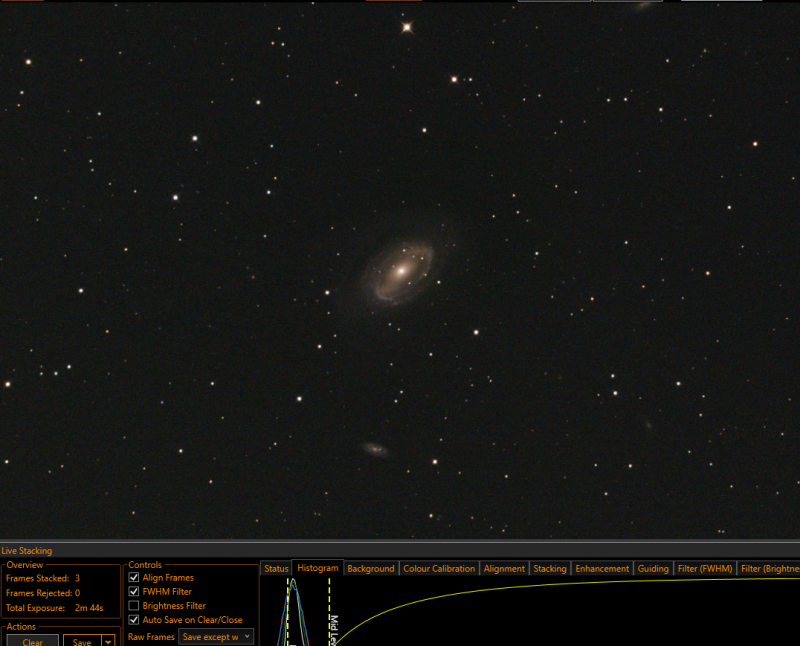Viewport: 800px width, 646px height.
Task: Disable the FWHM Filter checkbox
Action: 134,591
